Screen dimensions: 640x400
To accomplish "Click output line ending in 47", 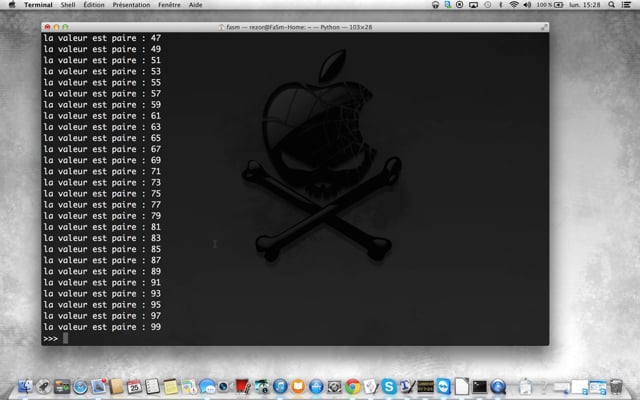I will 102,38.
